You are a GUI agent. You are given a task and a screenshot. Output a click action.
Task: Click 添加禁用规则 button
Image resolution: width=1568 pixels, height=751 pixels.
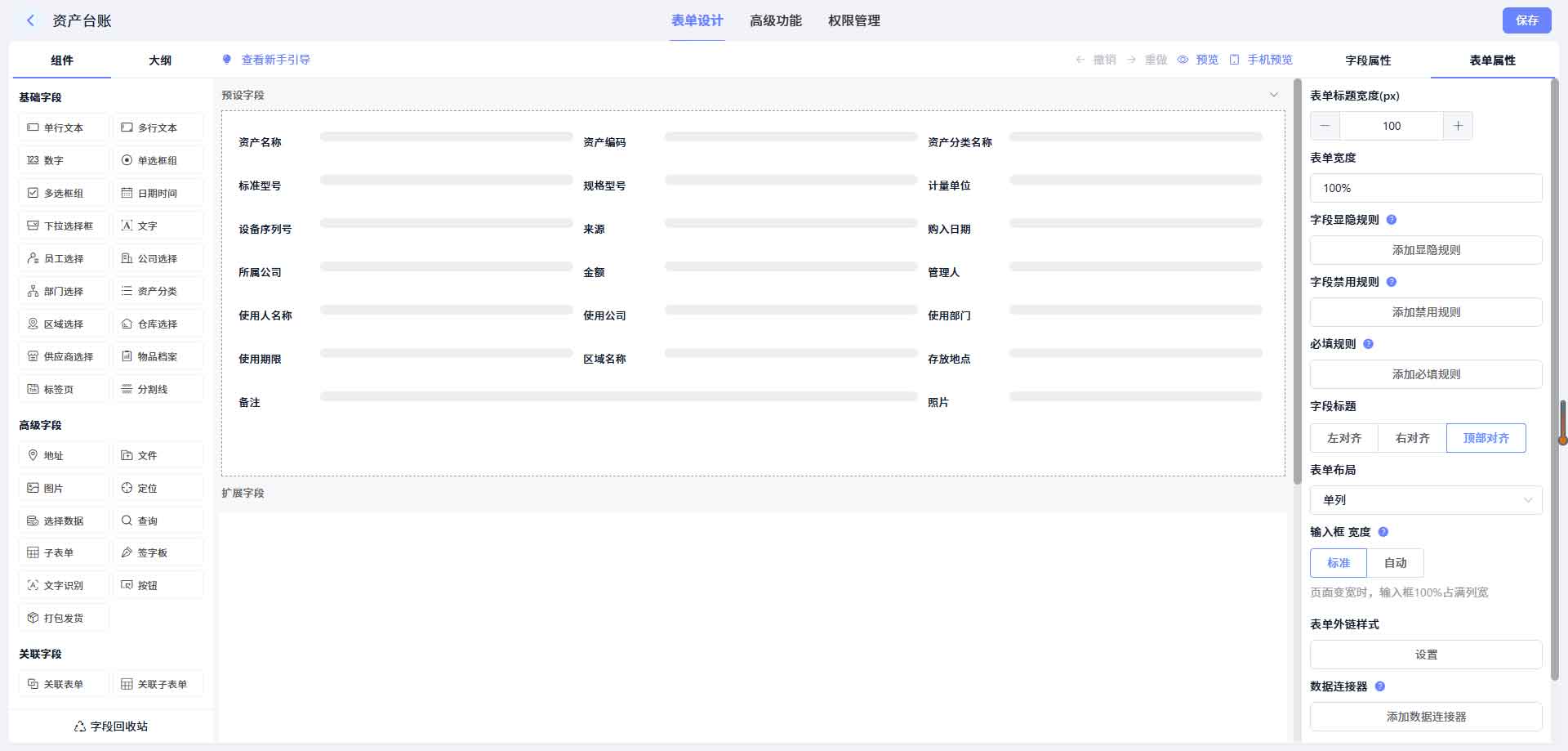(1426, 312)
